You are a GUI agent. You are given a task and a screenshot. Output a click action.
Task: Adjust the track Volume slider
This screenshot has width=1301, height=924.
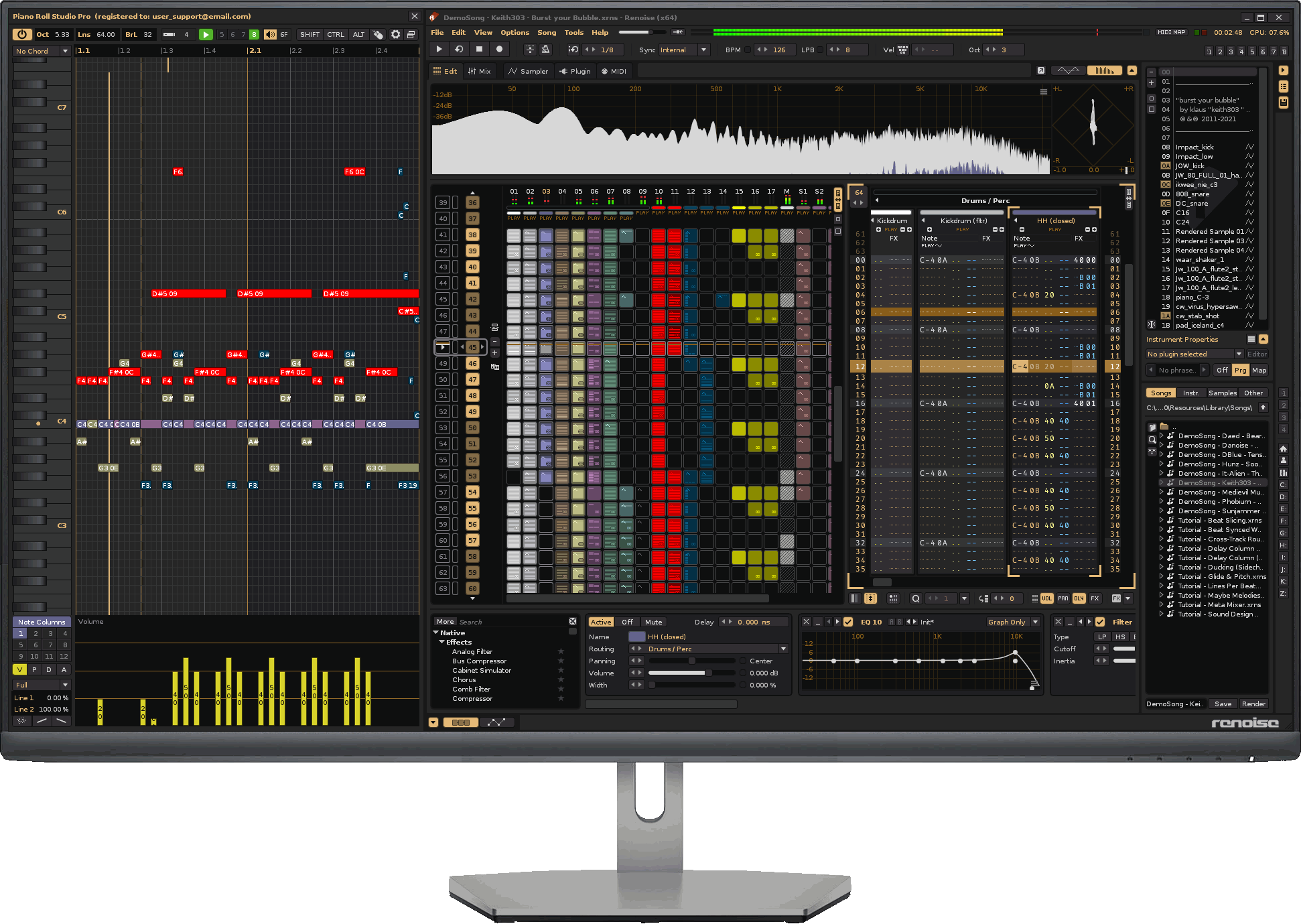pos(691,673)
